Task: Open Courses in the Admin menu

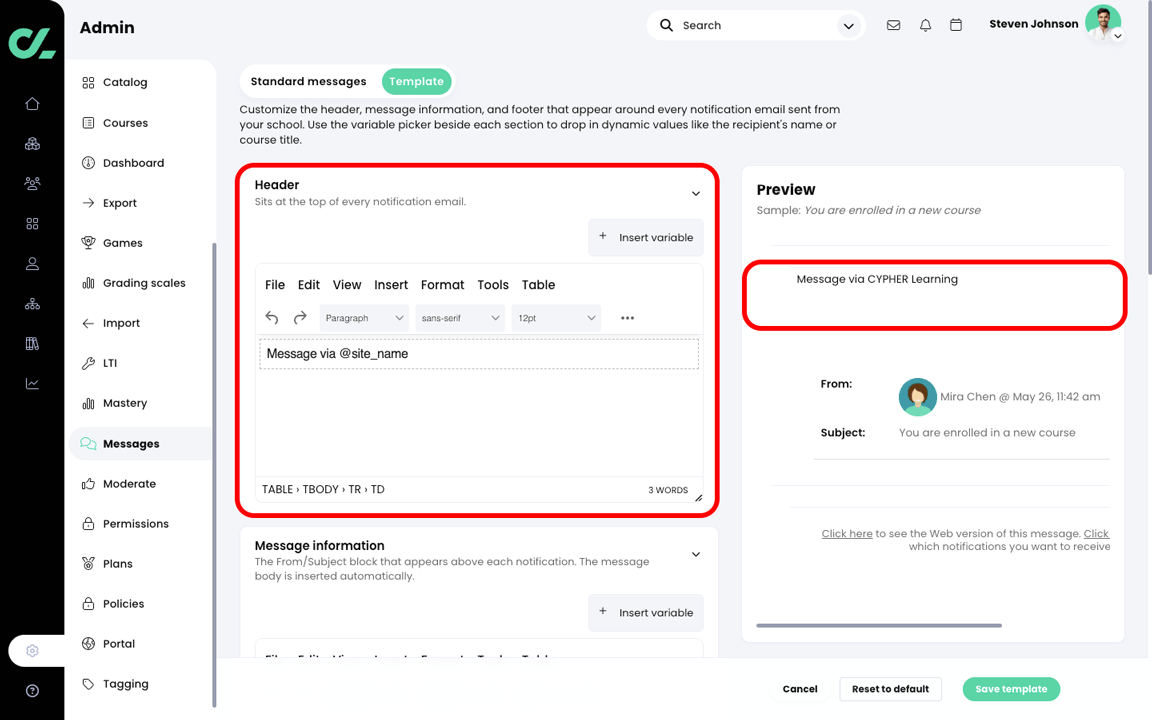Action: pos(125,123)
